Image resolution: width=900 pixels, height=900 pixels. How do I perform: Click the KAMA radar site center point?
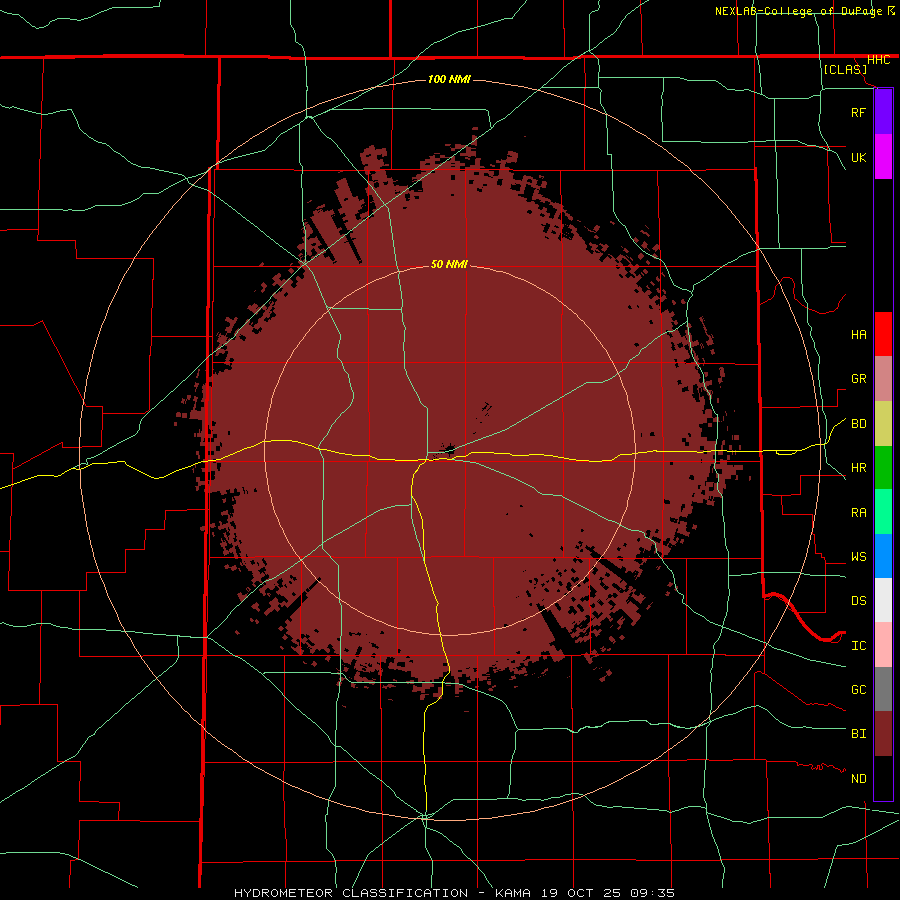[449, 449]
